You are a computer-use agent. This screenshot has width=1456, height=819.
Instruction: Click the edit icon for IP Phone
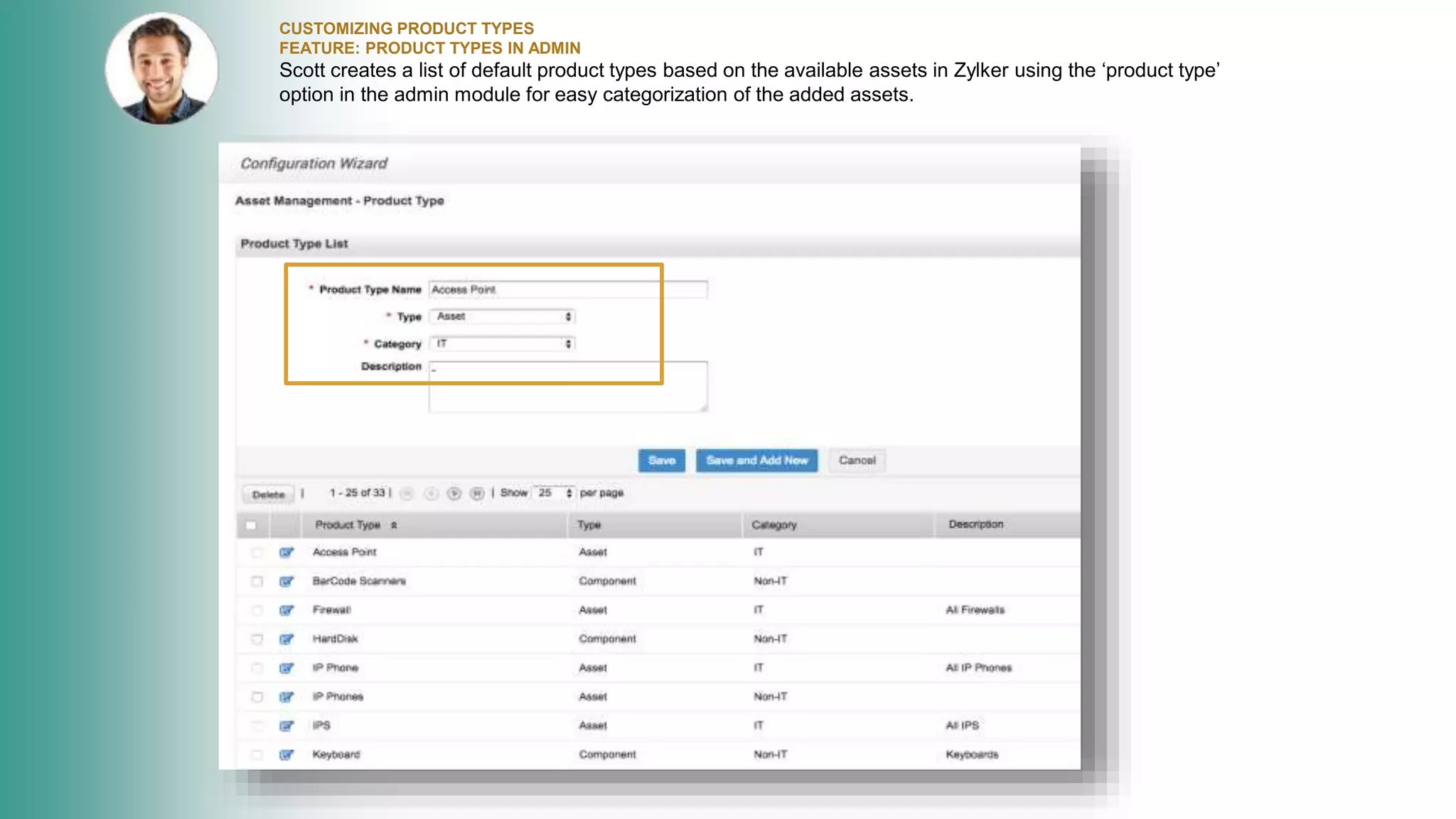tap(287, 668)
